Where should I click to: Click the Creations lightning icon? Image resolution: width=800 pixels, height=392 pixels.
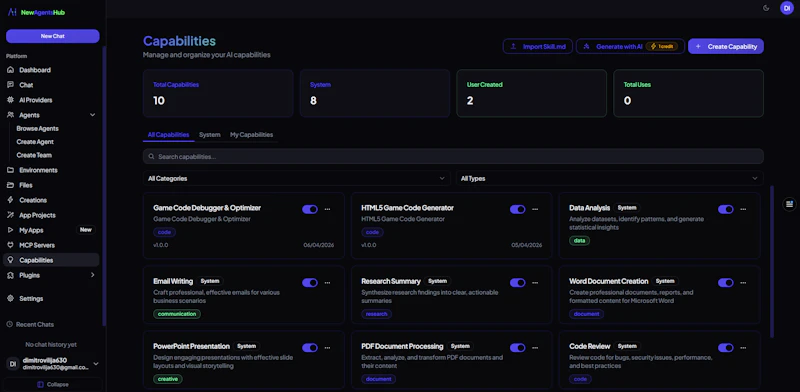point(10,200)
